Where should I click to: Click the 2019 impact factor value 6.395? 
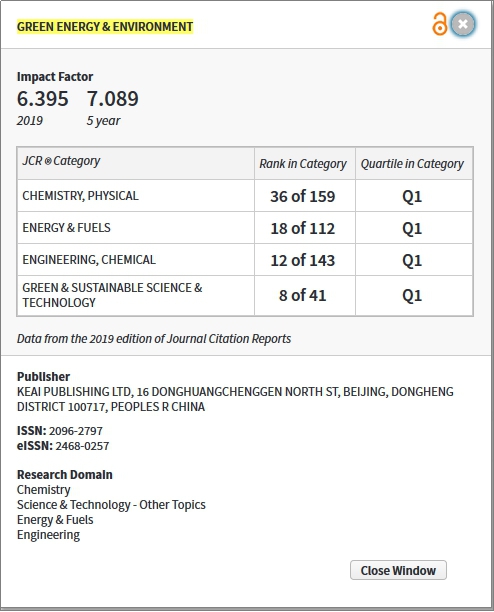click(x=43, y=98)
